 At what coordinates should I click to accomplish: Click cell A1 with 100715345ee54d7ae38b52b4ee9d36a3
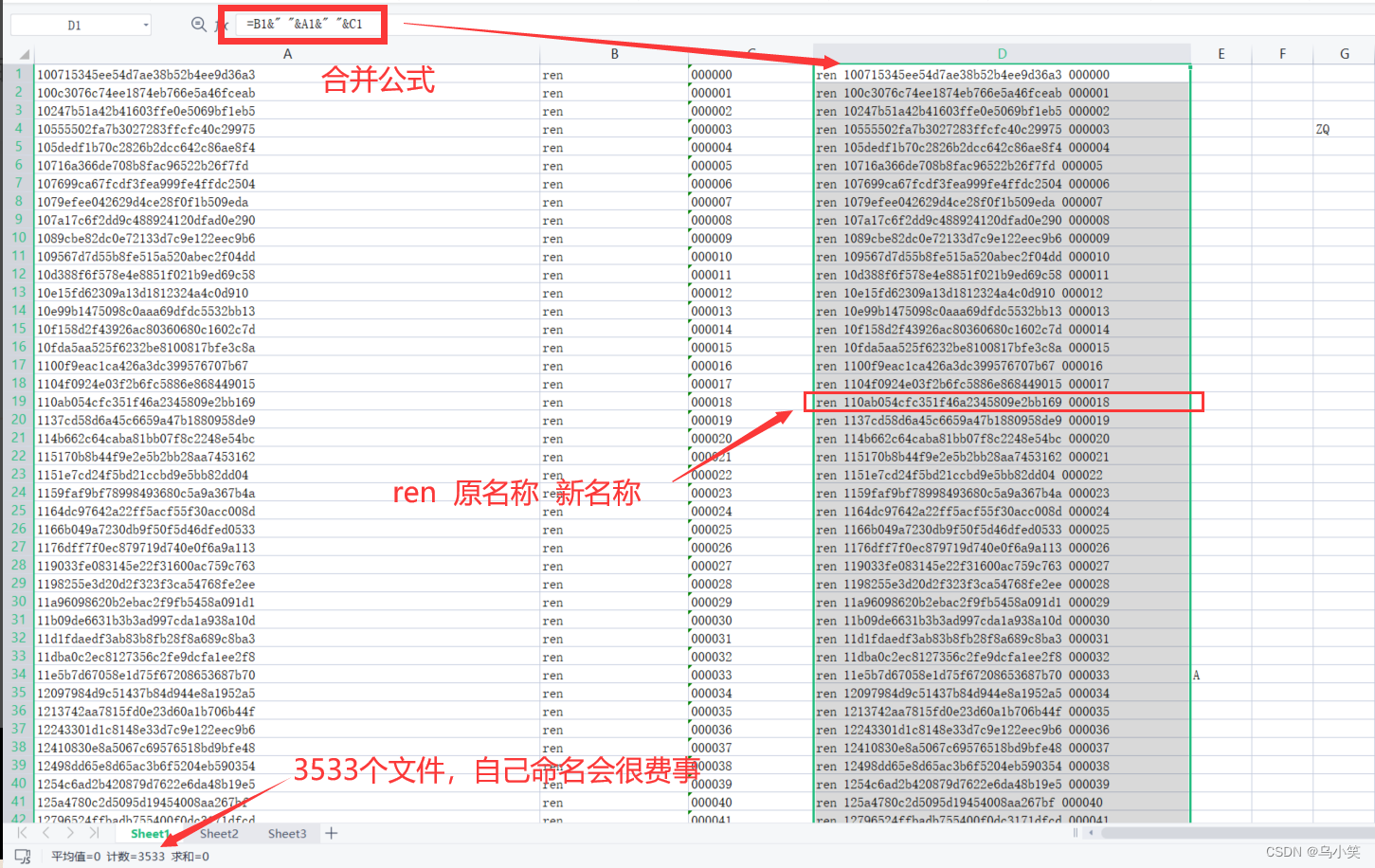287,75
